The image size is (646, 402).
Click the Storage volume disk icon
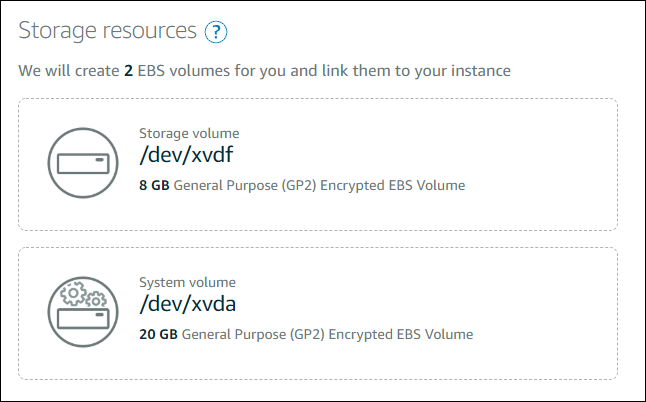click(84, 163)
